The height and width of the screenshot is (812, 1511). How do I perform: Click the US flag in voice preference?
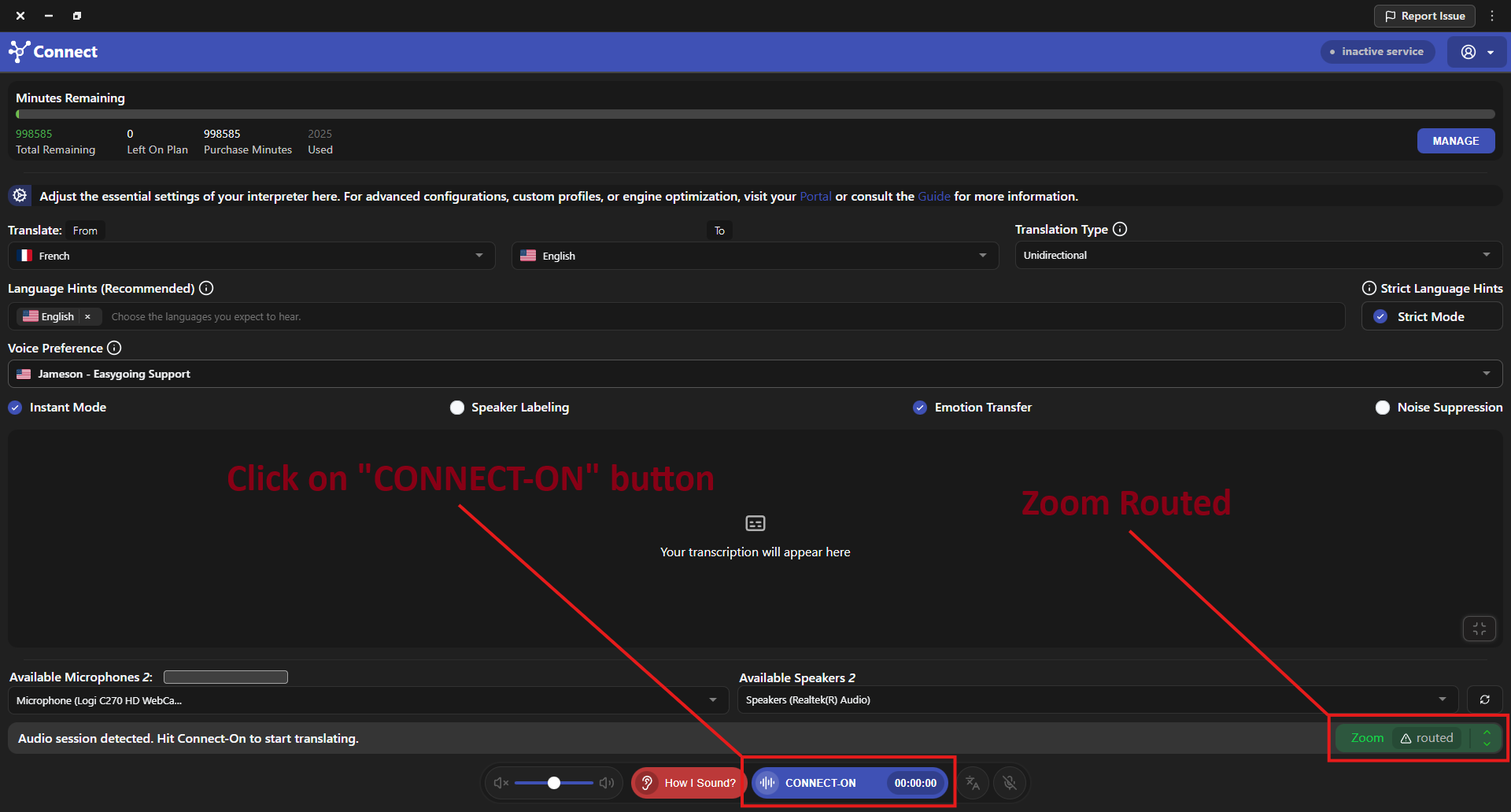(24, 374)
